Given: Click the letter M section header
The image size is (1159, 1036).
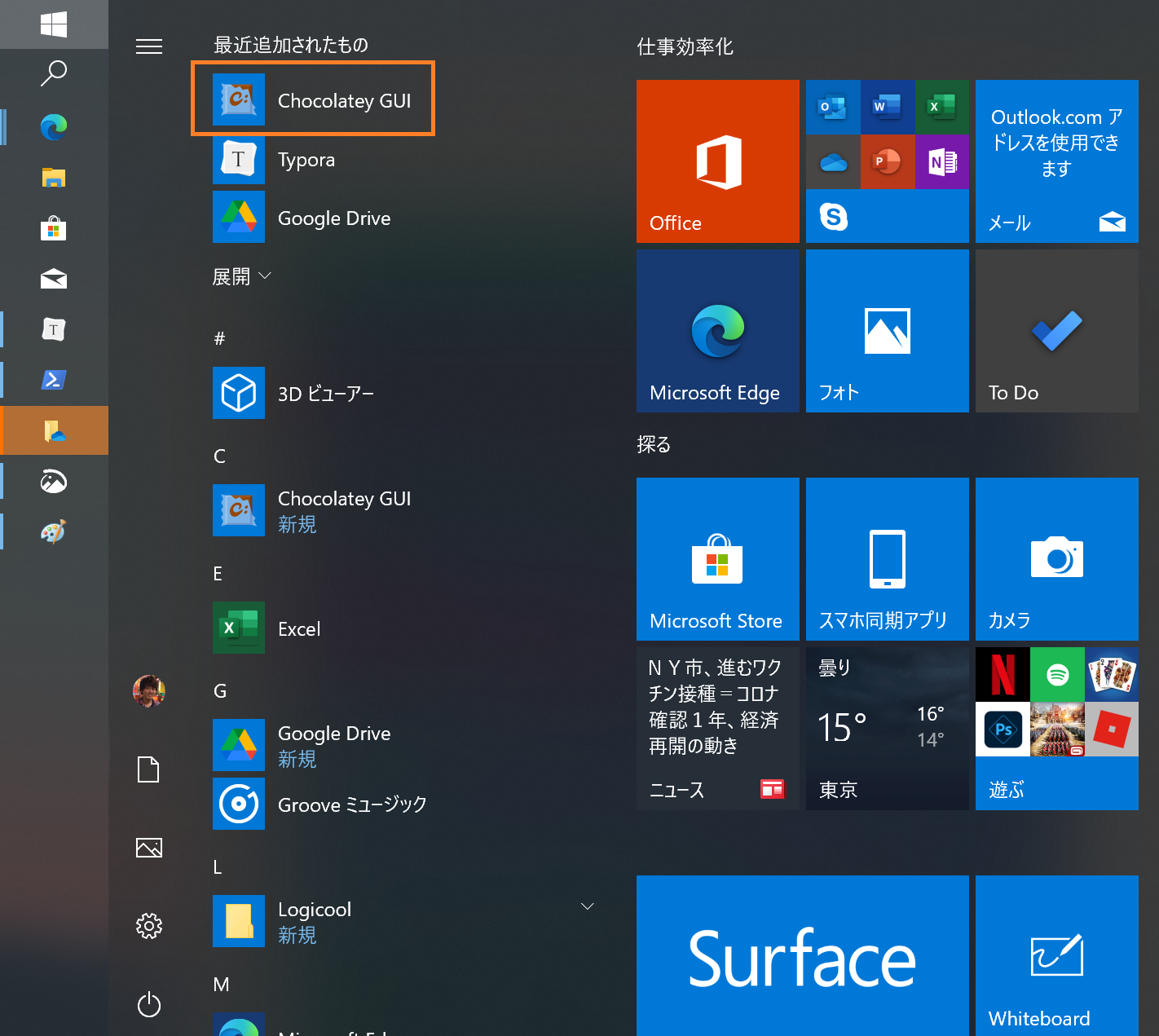Looking at the screenshot, I should pyautogui.click(x=221, y=985).
